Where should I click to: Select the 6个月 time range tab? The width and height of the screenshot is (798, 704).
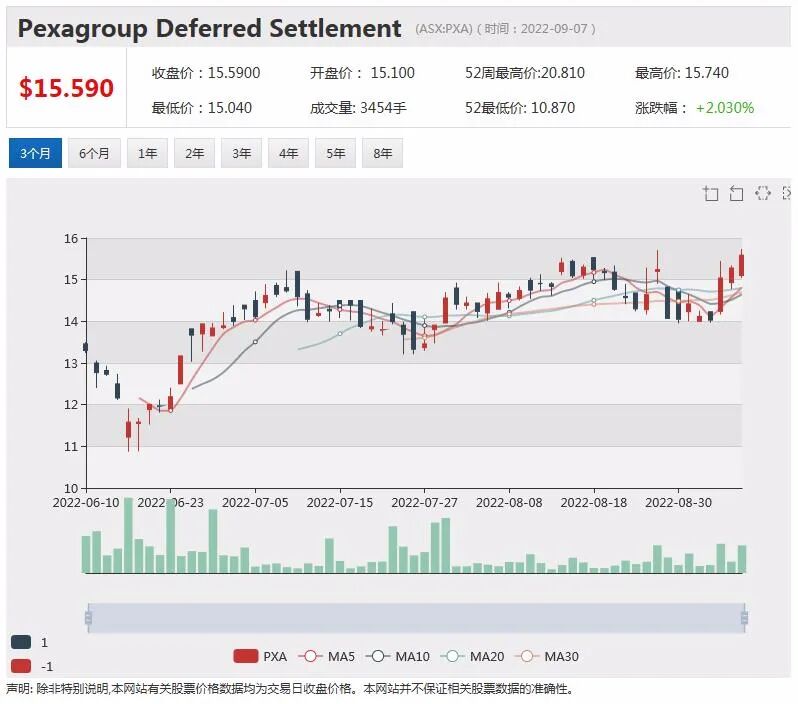(94, 153)
